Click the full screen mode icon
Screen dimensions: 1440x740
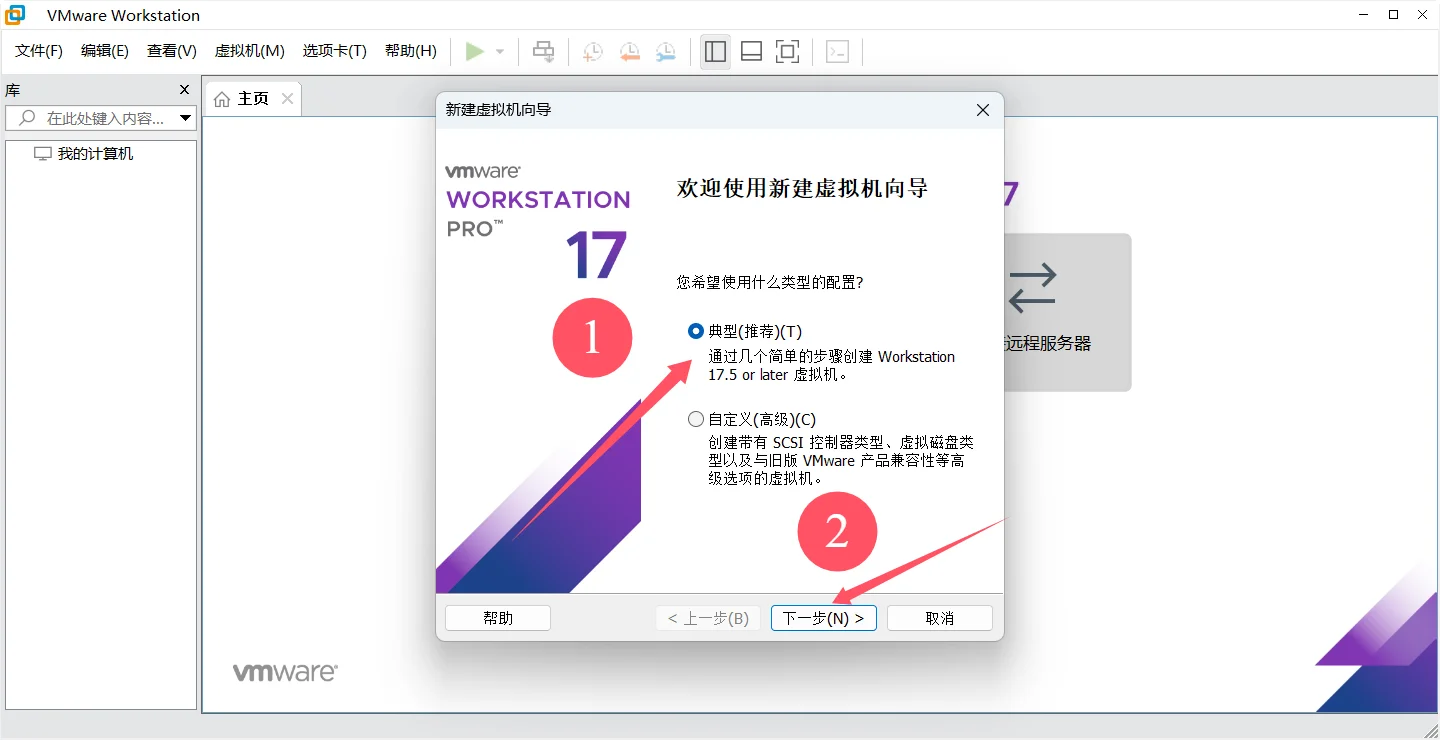click(x=788, y=51)
